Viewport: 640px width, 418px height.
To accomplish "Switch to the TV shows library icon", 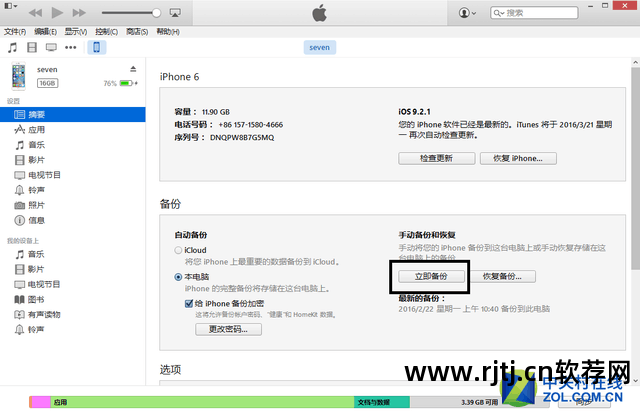I will point(51,47).
